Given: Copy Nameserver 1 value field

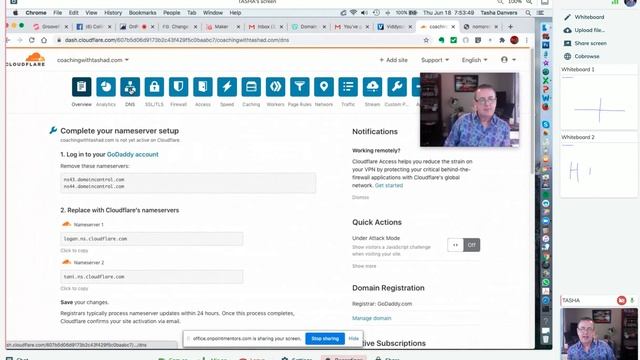Looking at the screenshot, I should pos(151,239).
